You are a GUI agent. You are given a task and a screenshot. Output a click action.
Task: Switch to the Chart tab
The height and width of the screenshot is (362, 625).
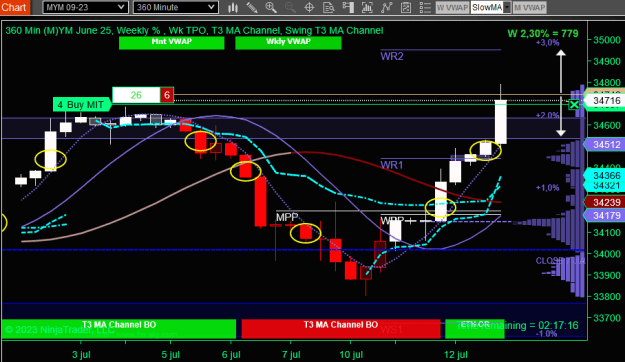click(x=14, y=7)
